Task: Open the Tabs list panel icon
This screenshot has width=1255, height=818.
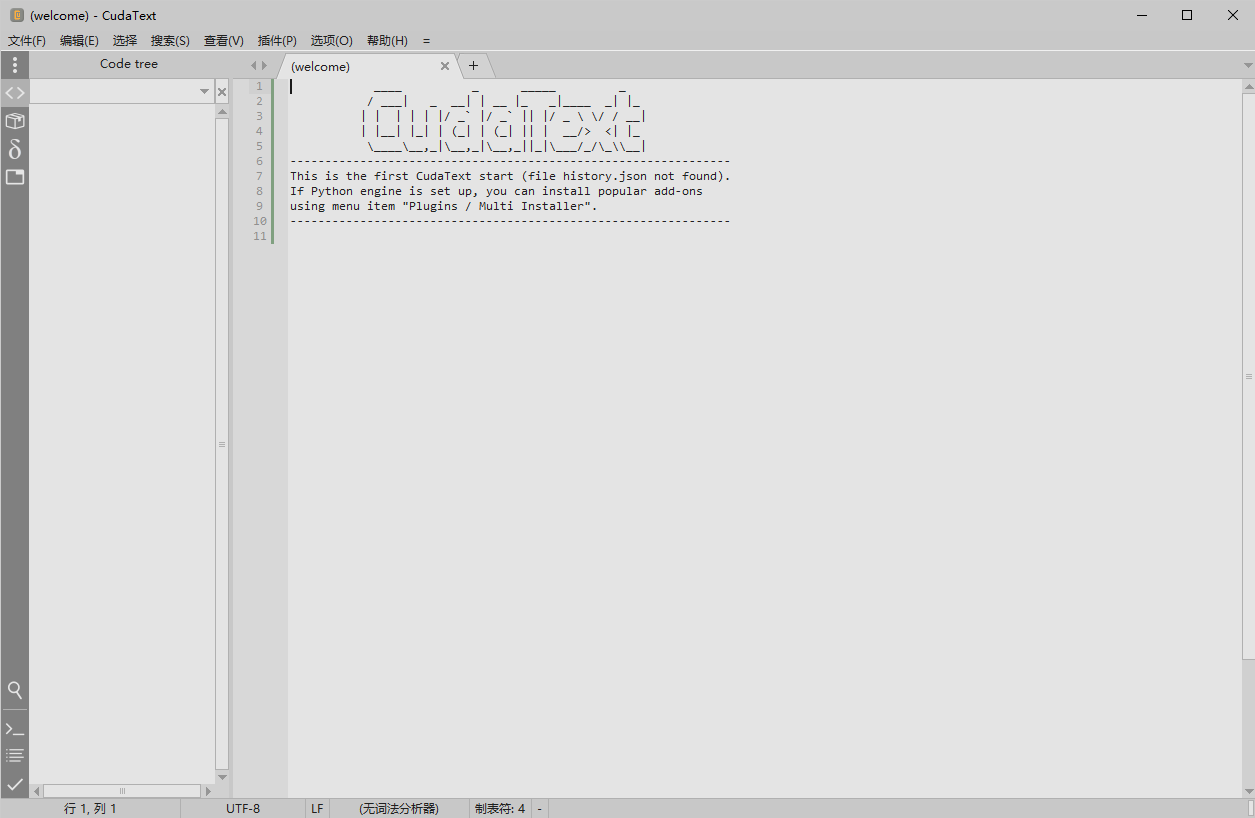Action: click(x=15, y=177)
